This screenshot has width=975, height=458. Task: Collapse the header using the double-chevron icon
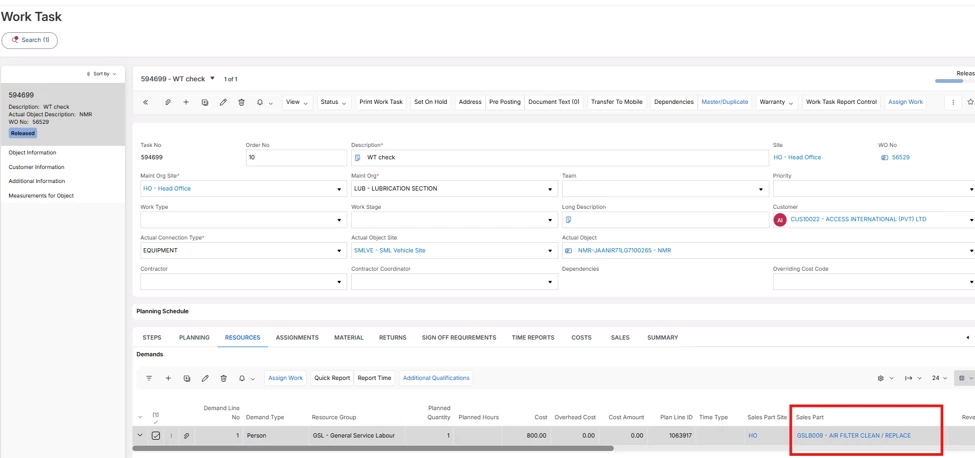pyautogui.click(x=146, y=102)
